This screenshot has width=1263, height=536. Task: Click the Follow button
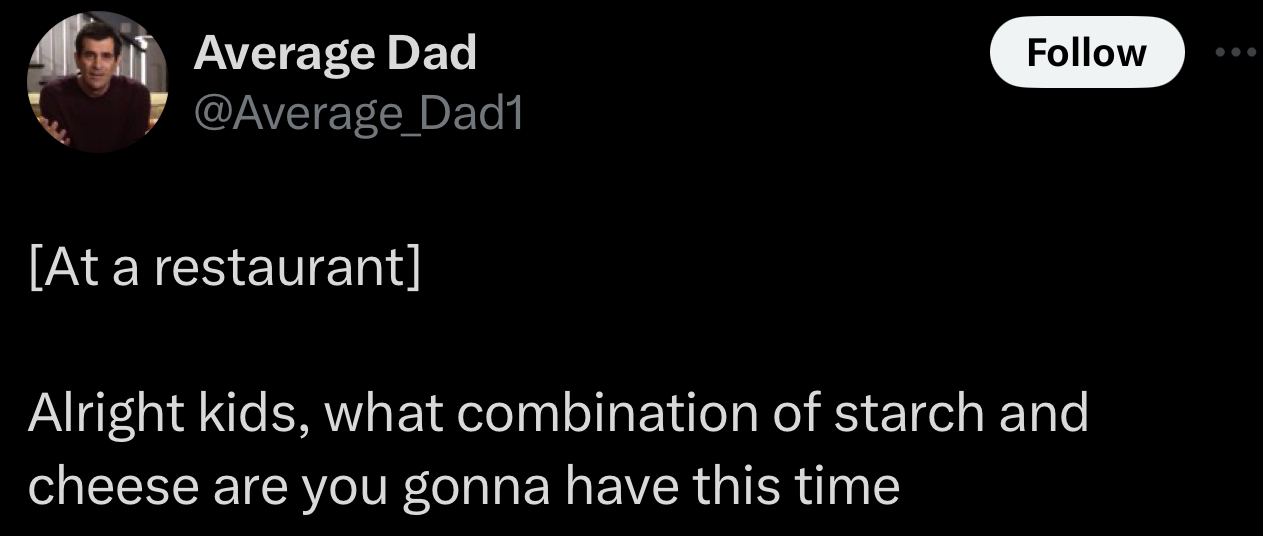coord(1086,52)
